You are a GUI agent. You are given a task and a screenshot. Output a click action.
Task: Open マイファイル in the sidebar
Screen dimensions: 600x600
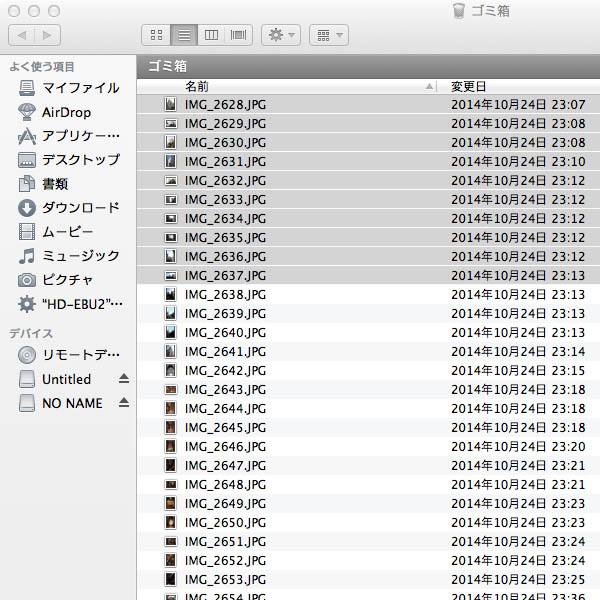point(80,88)
